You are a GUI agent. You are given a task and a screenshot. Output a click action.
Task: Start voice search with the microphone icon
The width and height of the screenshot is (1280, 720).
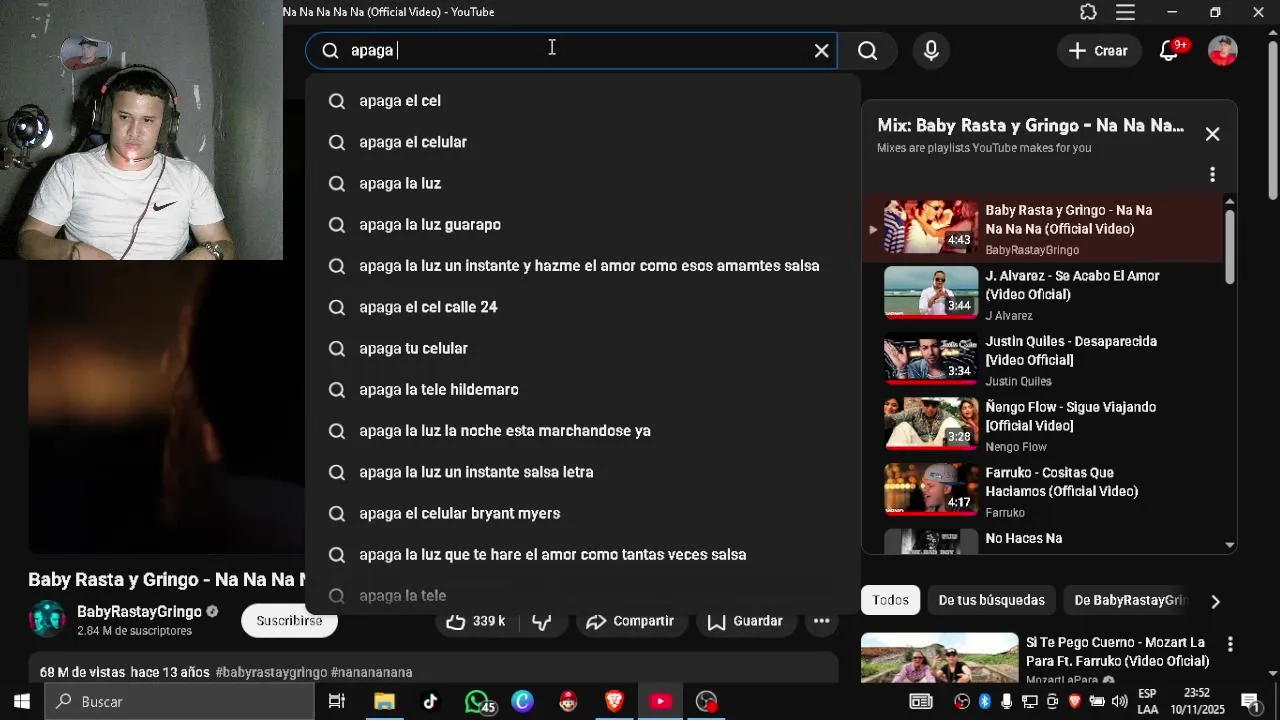point(931,51)
